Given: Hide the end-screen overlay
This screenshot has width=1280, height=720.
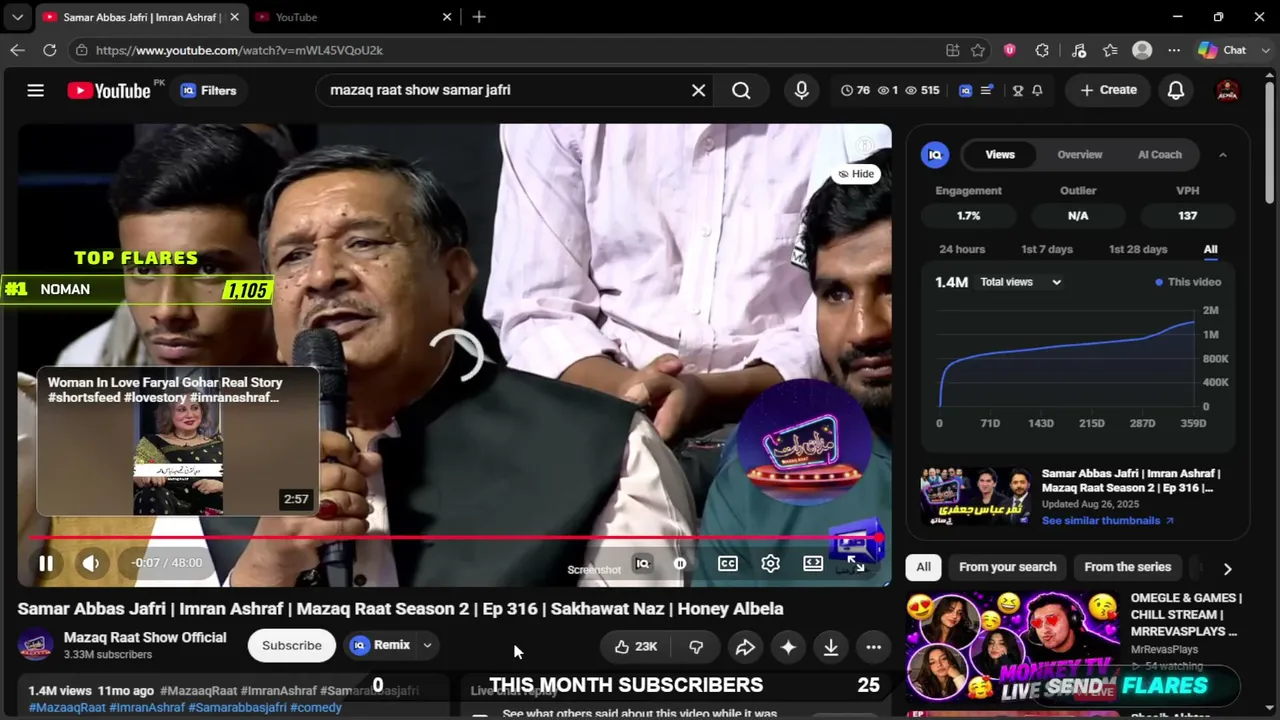Looking at the screenshot, I should pos(856,174).
